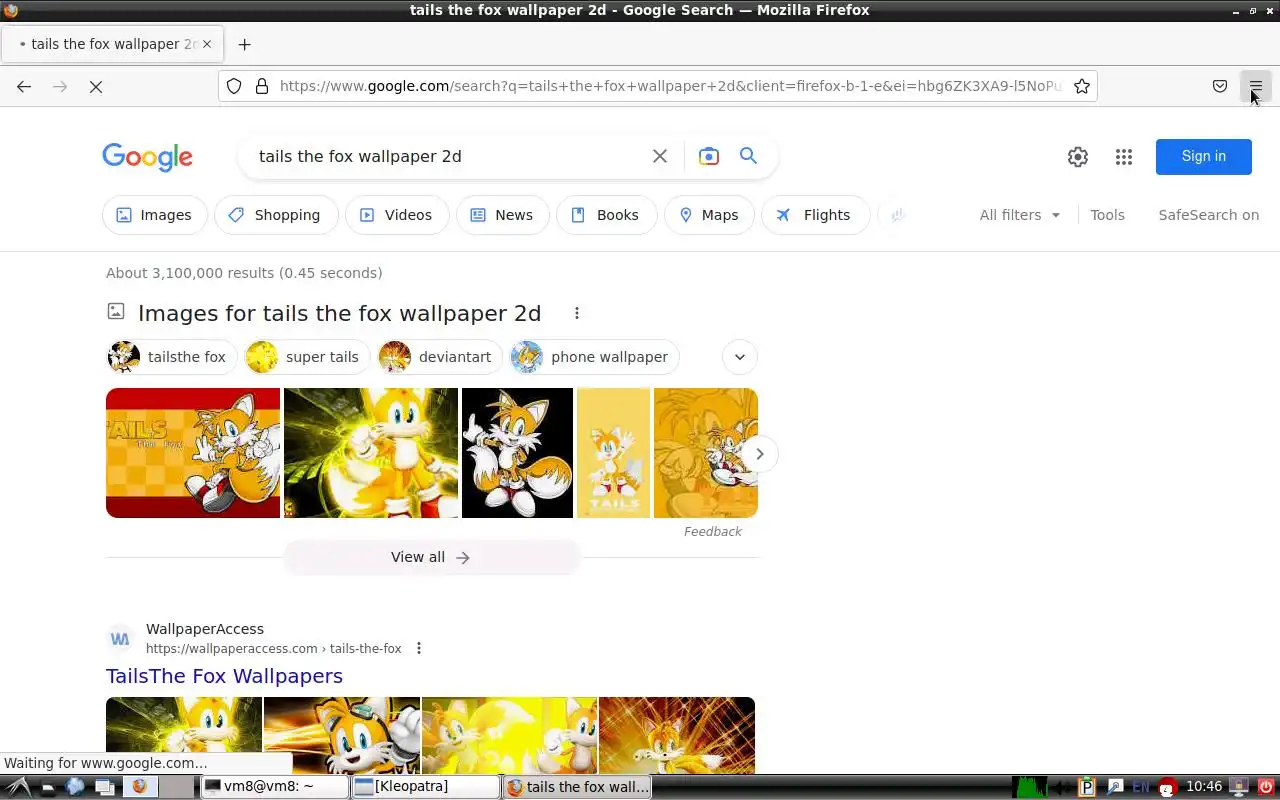Open the red checkered Tails wallpaper thumbnail
Screen dimensions: 1280x800
click(x=193, y=453)
